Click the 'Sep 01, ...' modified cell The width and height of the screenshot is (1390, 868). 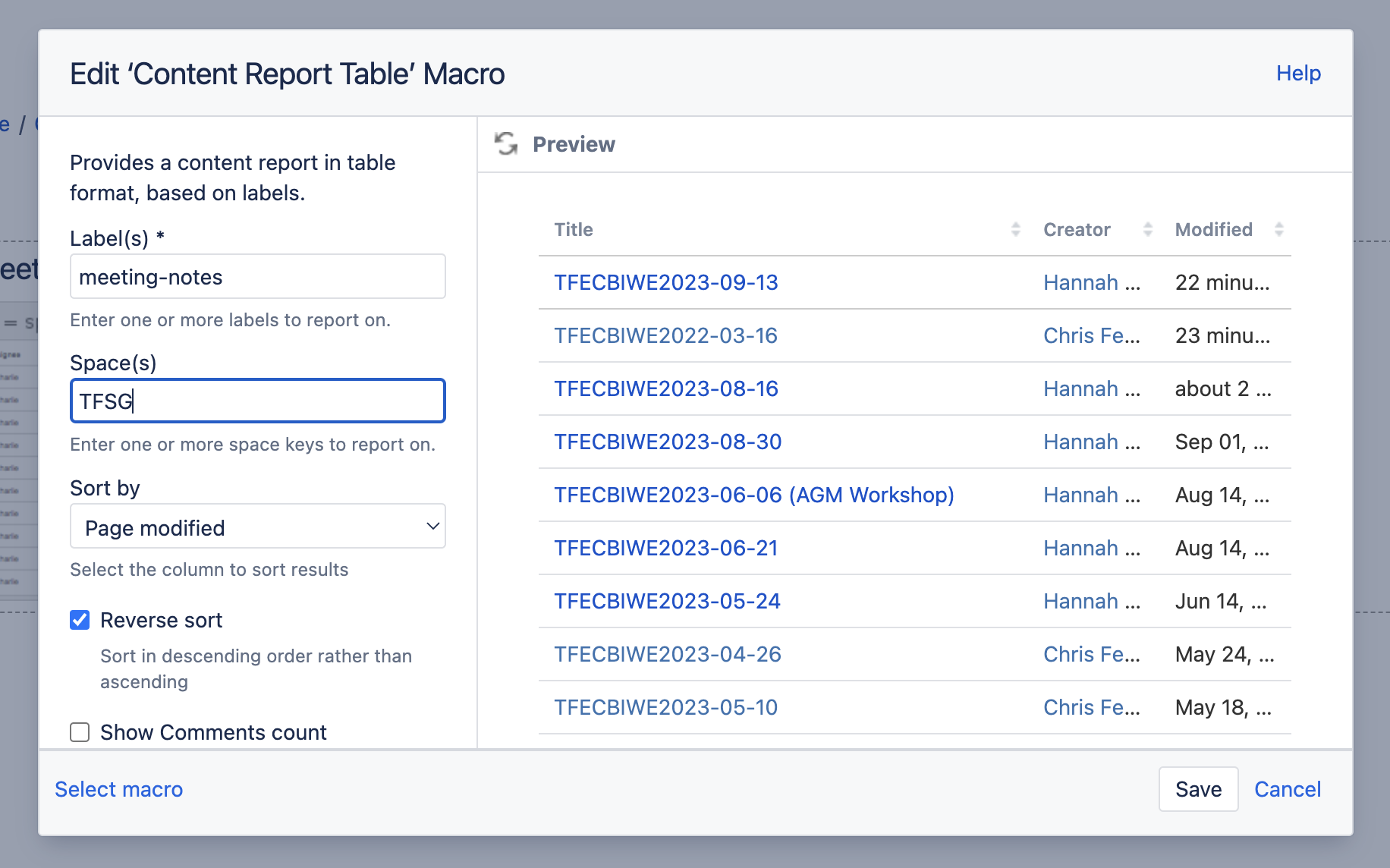[1222, 442]
